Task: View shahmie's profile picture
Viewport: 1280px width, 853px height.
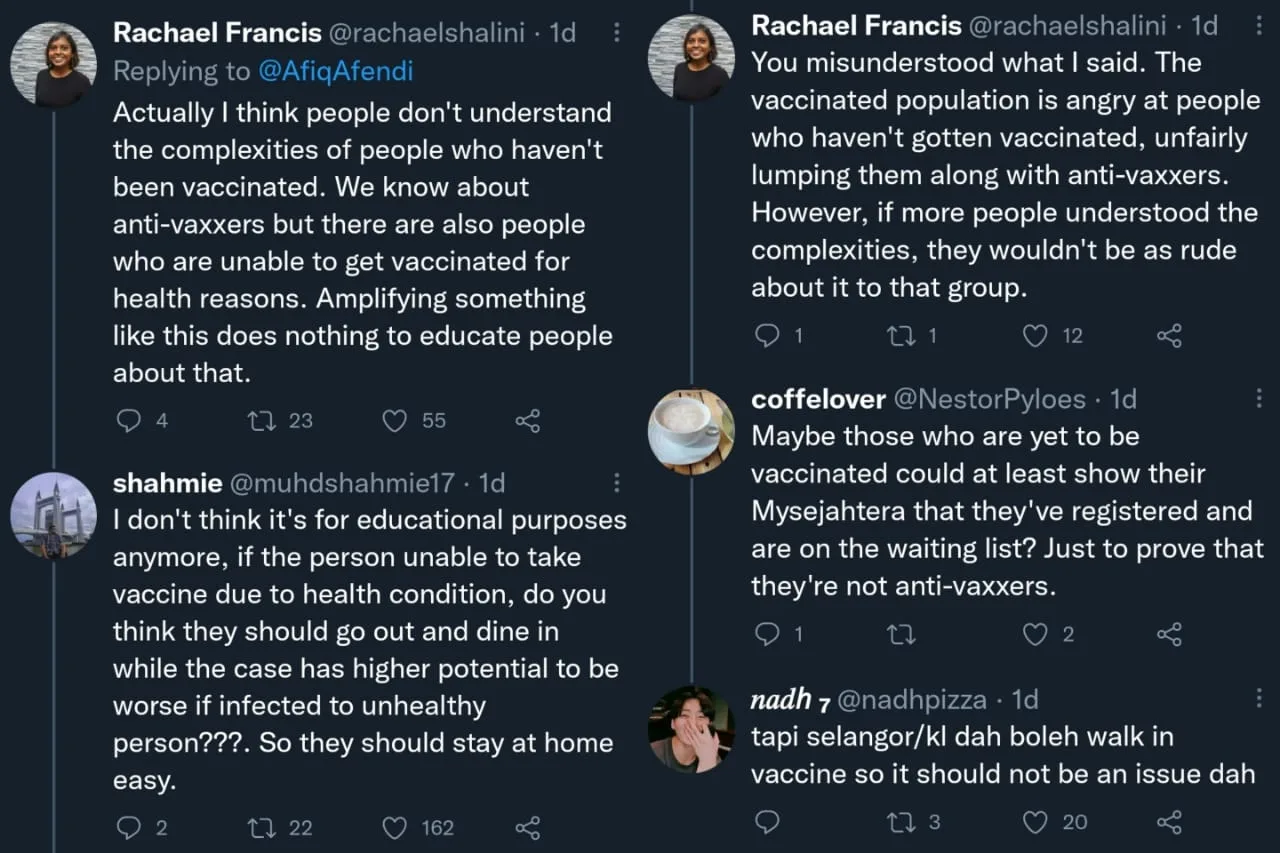Action: (54, 515)
